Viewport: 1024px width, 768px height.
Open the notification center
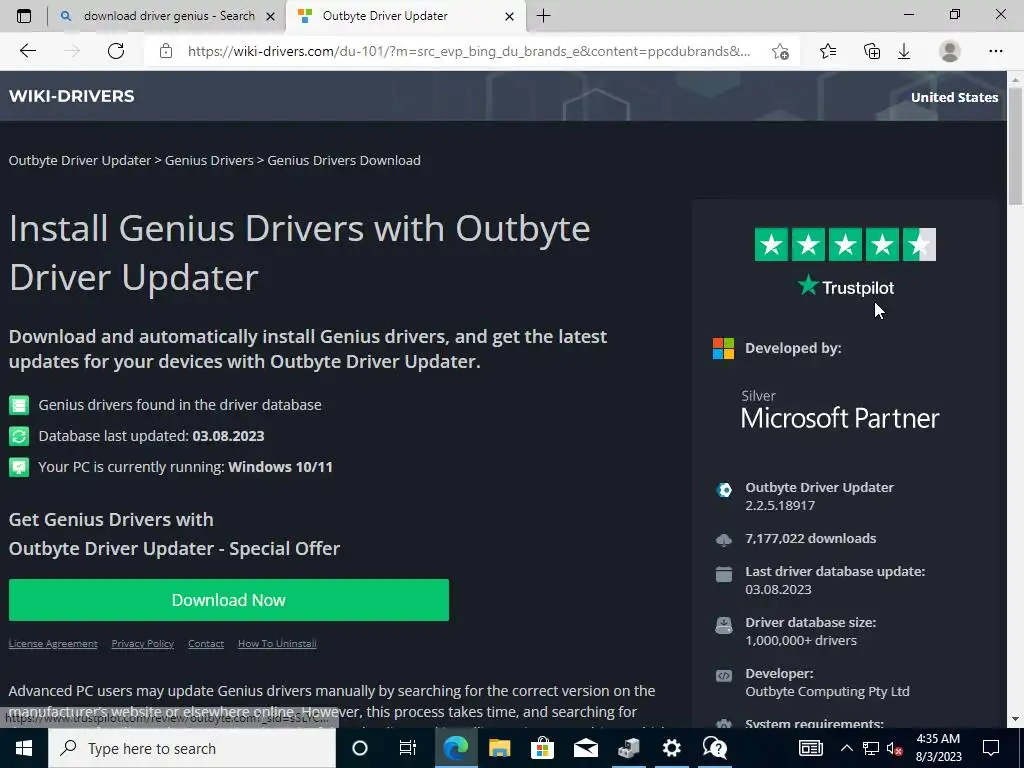pyautogui.click(x=991, y=748)
